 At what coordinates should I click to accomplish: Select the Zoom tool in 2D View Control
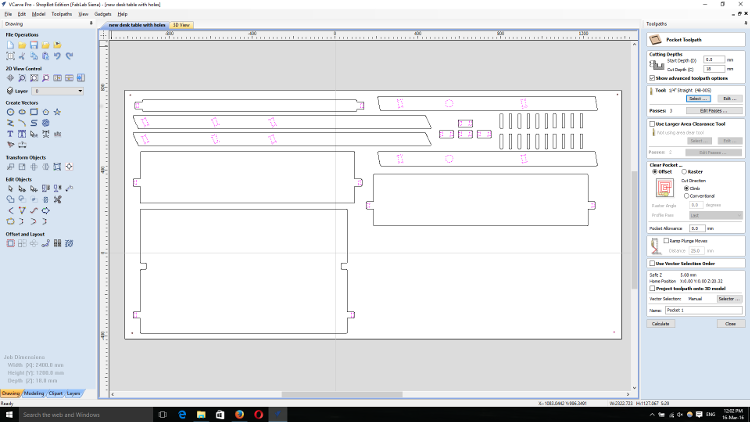coord(22,78)
